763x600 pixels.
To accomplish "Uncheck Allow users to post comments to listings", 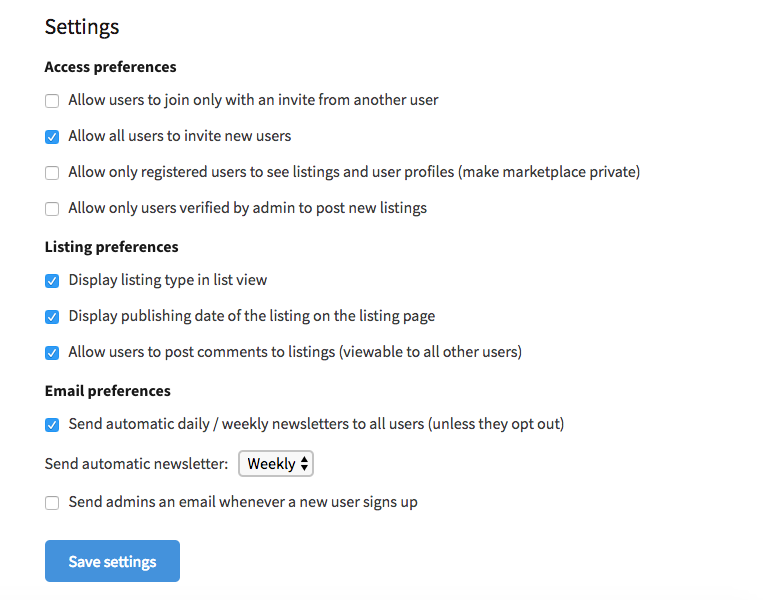I will [x=52, y=353].
